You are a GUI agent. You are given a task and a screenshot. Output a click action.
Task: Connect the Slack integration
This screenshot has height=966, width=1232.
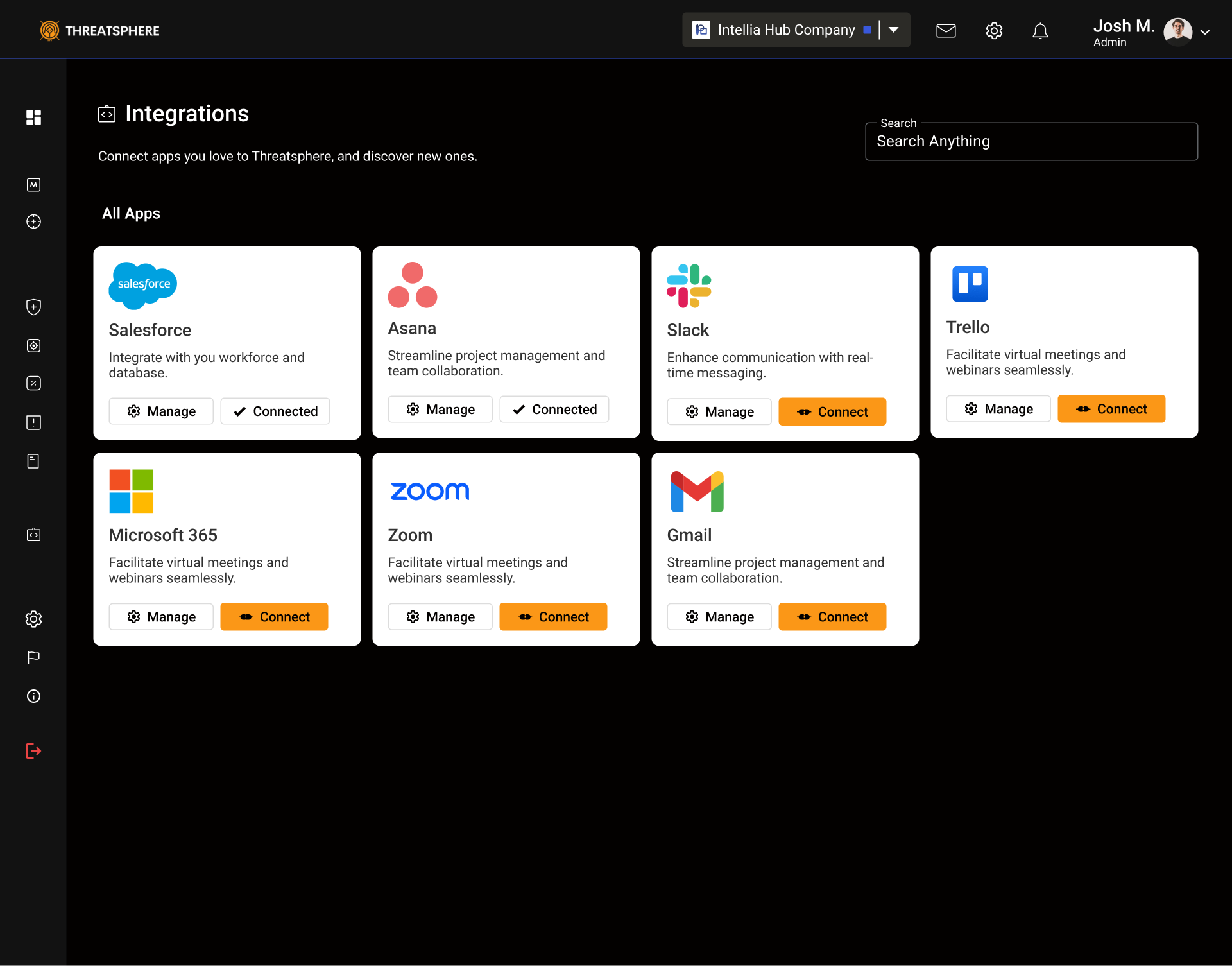pos(832,411)
